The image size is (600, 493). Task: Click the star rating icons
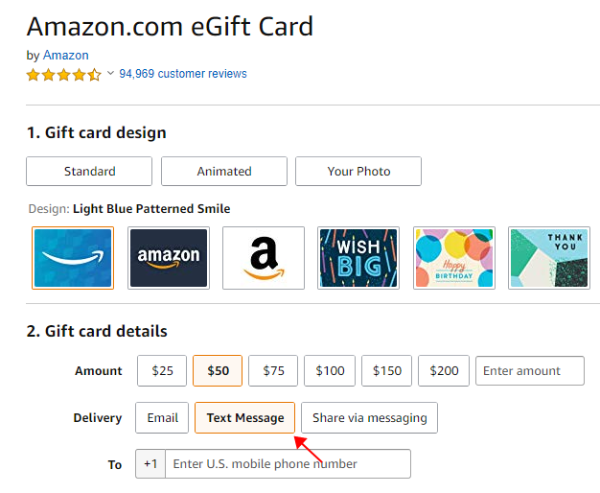click(63, 74)
